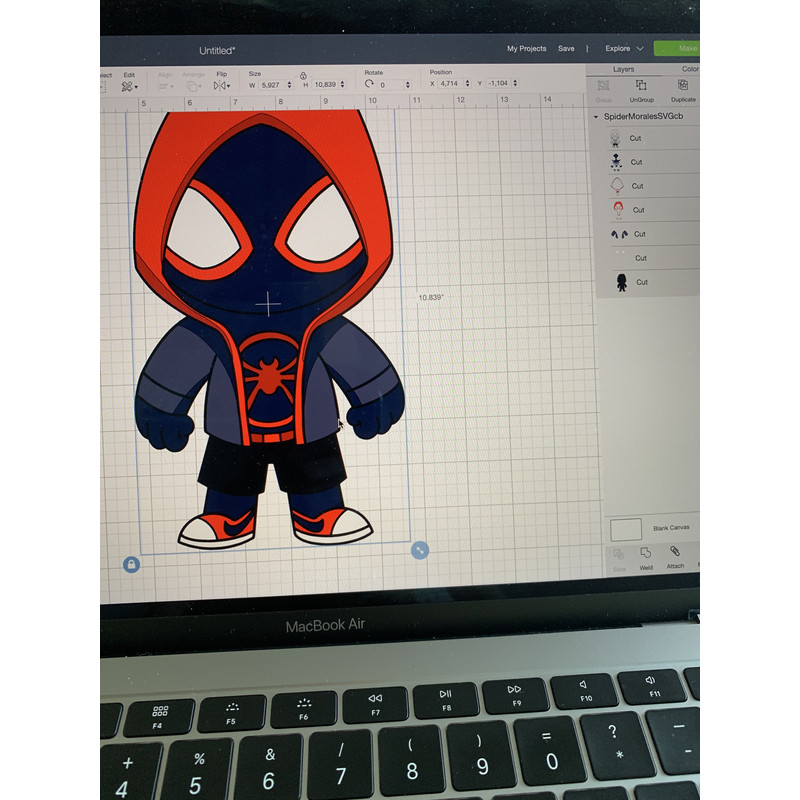Open My Projects
Viewport: 800px width, 800px height.
pos(526,48)
